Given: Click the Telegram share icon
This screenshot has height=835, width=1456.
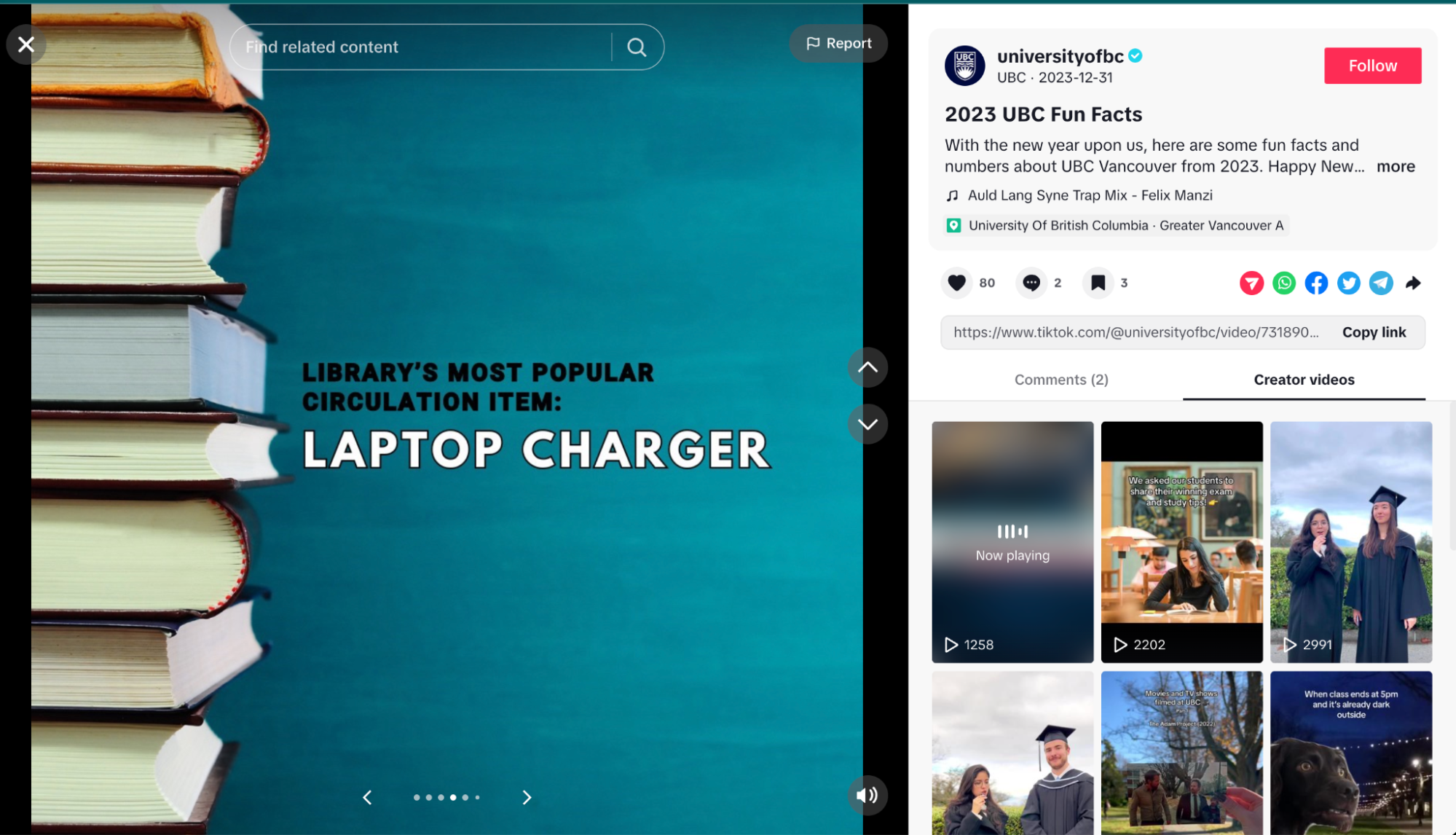Looking at the screenshot, I should 1382,283.
